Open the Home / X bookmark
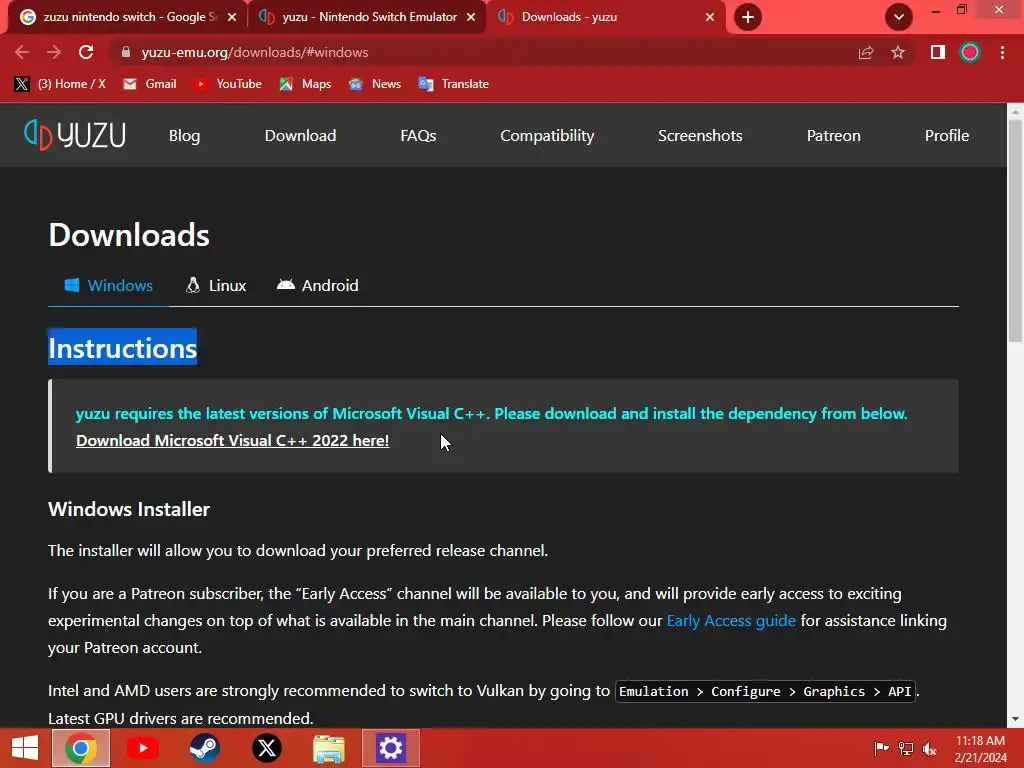 pos(60,84)
